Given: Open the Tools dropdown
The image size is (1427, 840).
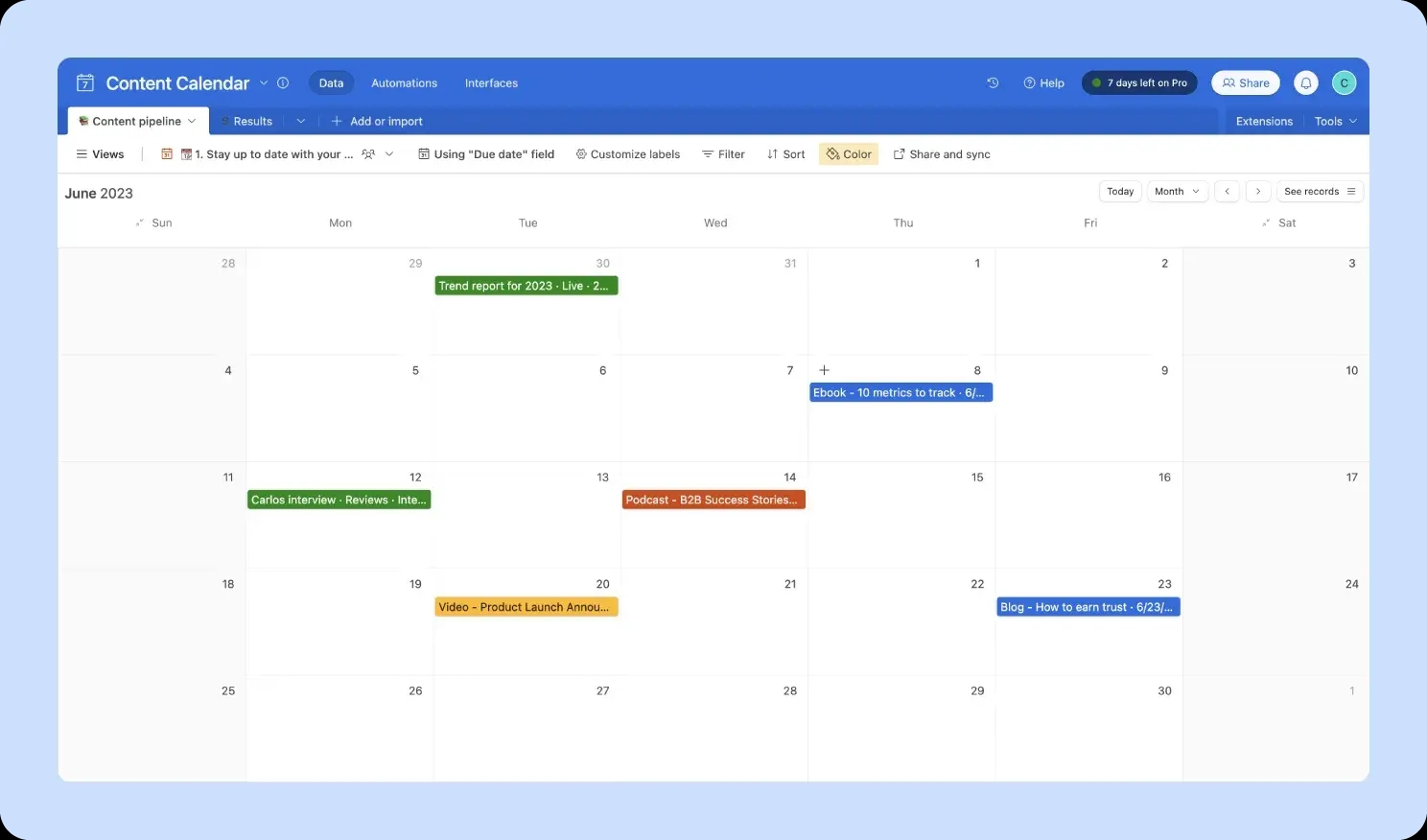Looking at the screenshot, I should click(x=1336, y=121).
